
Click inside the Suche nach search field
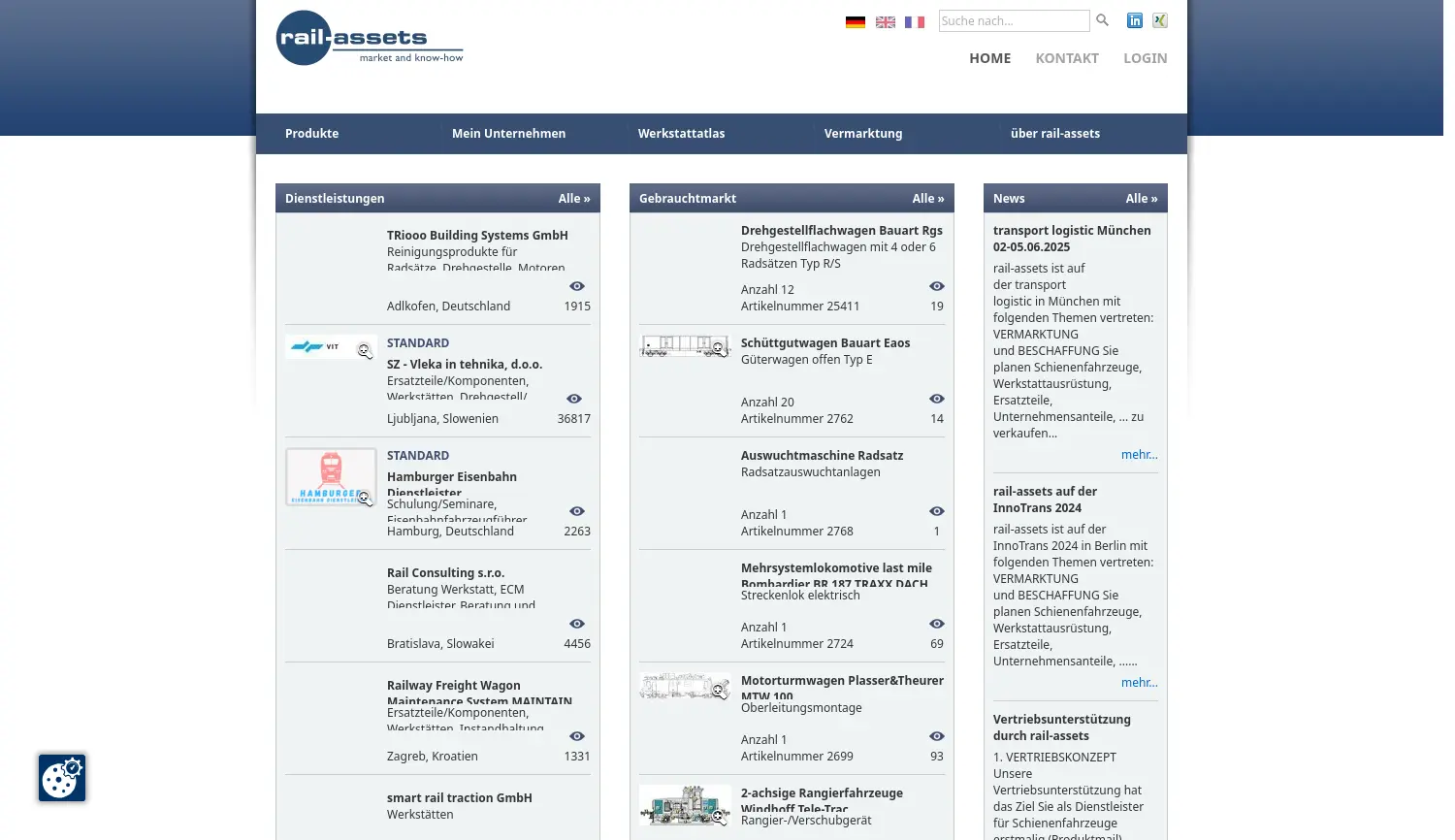(1014, 20)
